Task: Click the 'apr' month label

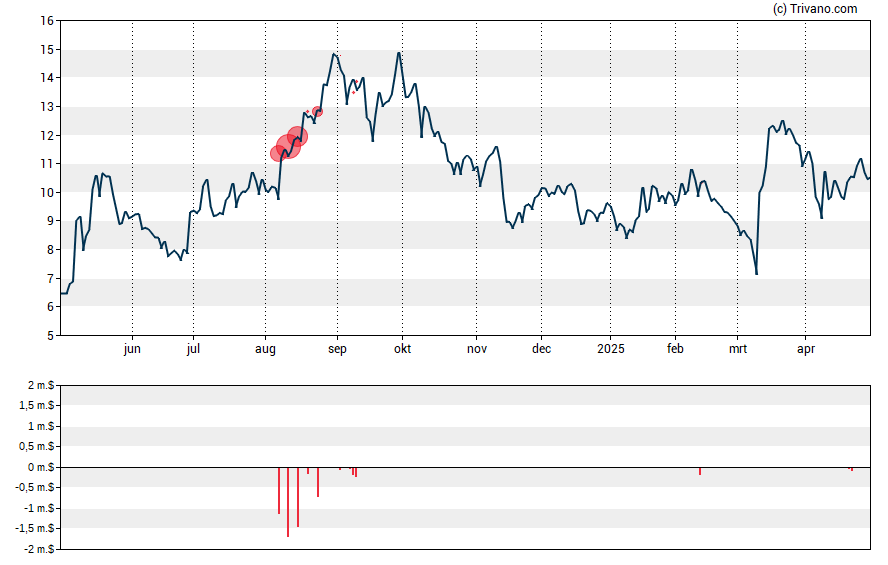Action: (x=806, y=349)
